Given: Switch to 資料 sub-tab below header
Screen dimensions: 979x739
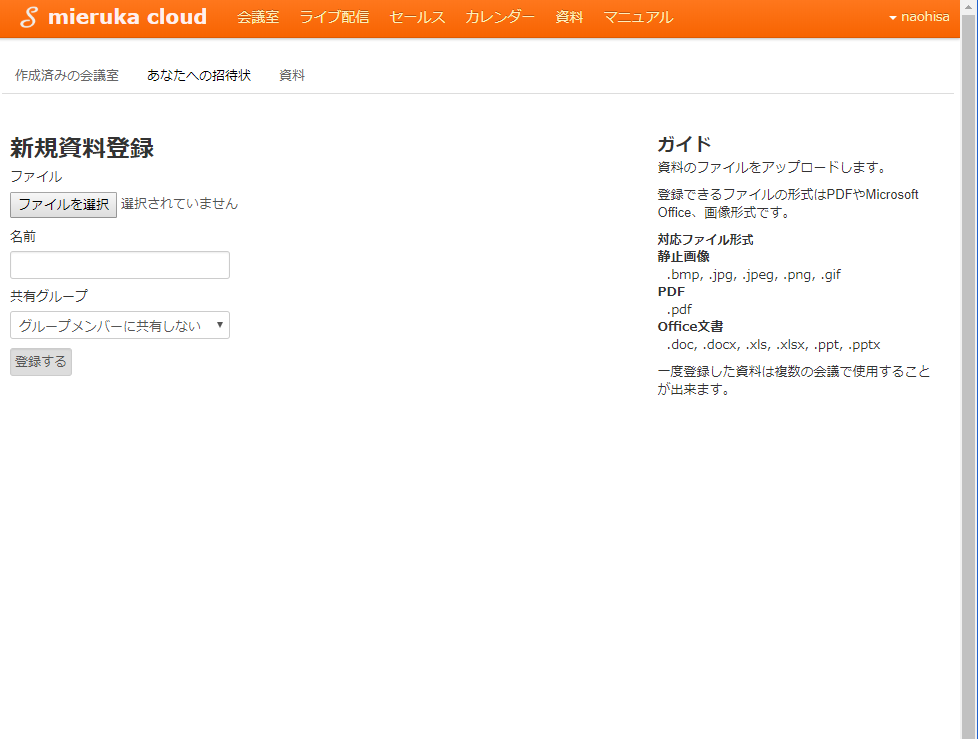Looking at the screenshot, I should click(x=292, y=76).
